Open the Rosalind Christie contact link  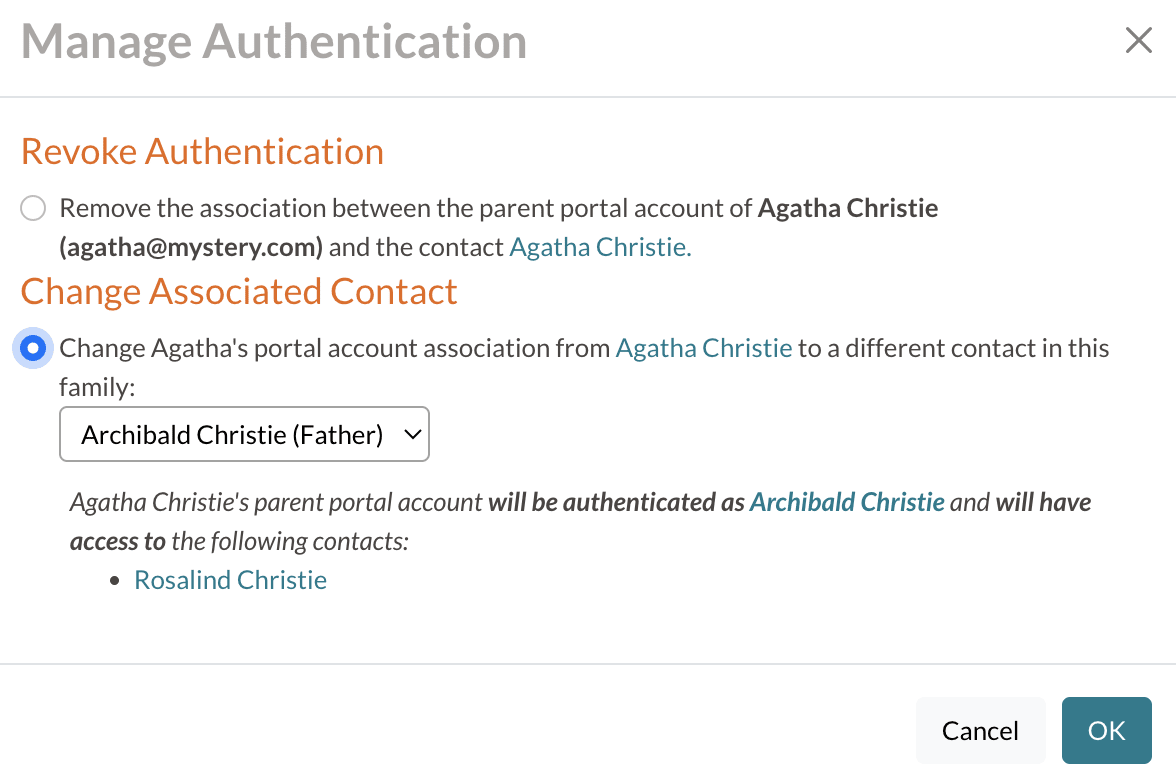[x=230, y=580]
